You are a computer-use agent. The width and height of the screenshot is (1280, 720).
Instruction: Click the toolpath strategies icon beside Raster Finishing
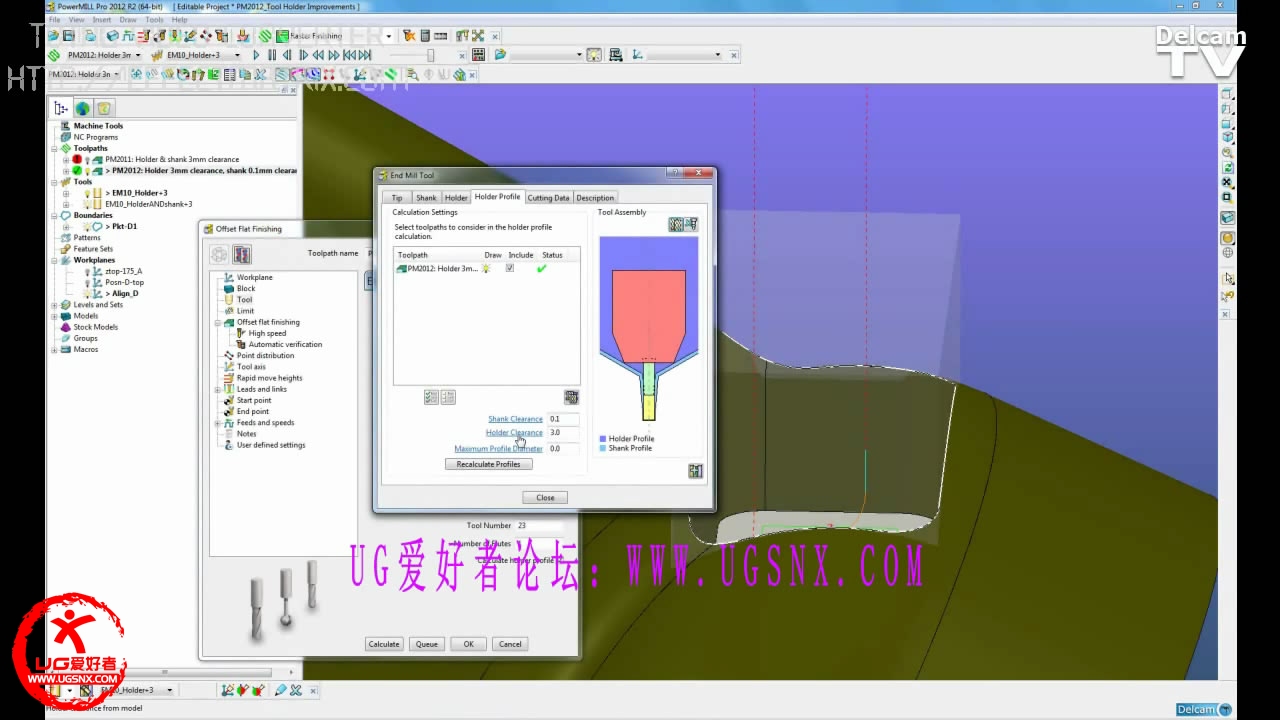(265, 36)
